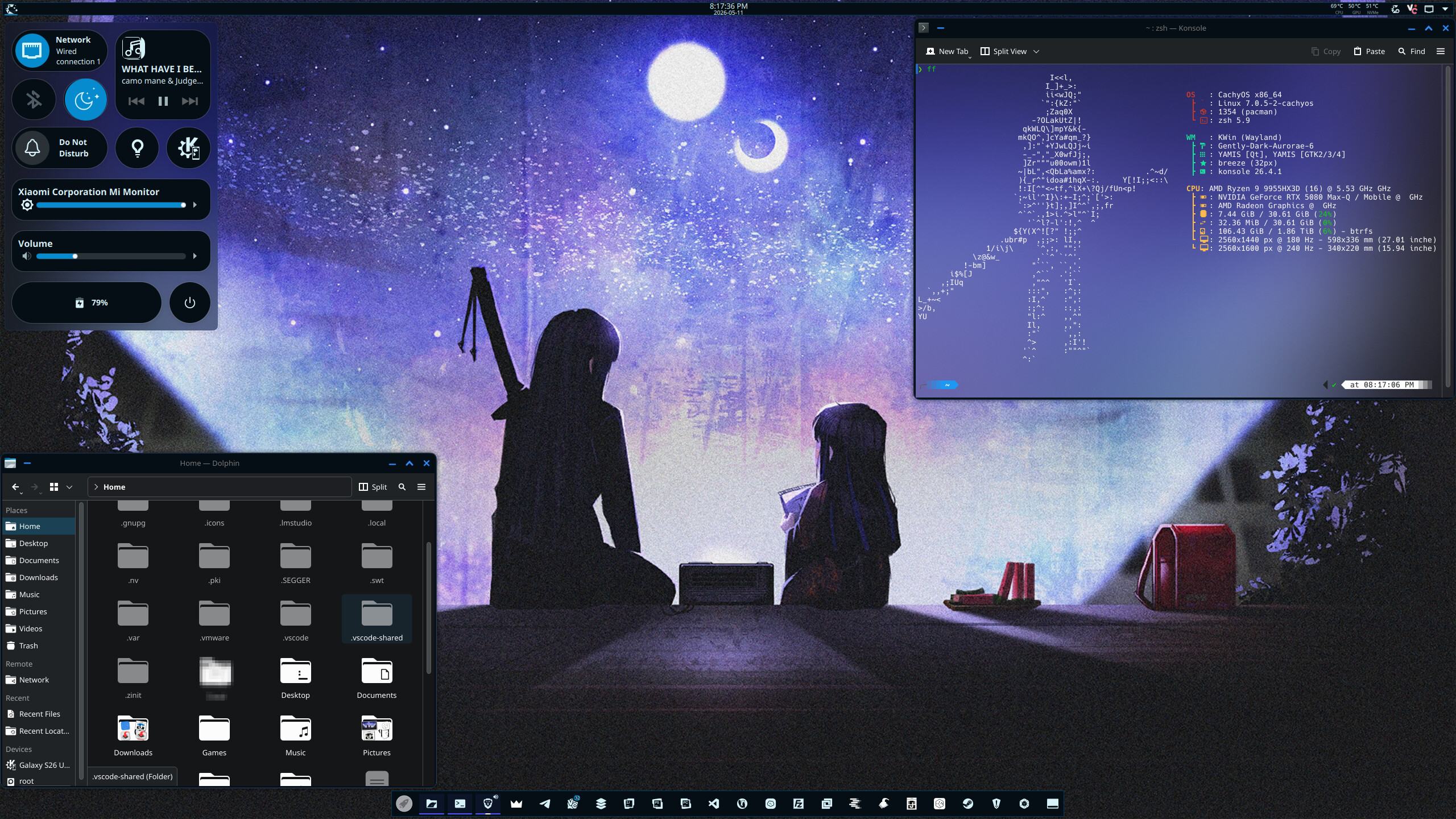
Task: Open Recent Files in the Dolphin sidebar
Action: coord(39,714)
